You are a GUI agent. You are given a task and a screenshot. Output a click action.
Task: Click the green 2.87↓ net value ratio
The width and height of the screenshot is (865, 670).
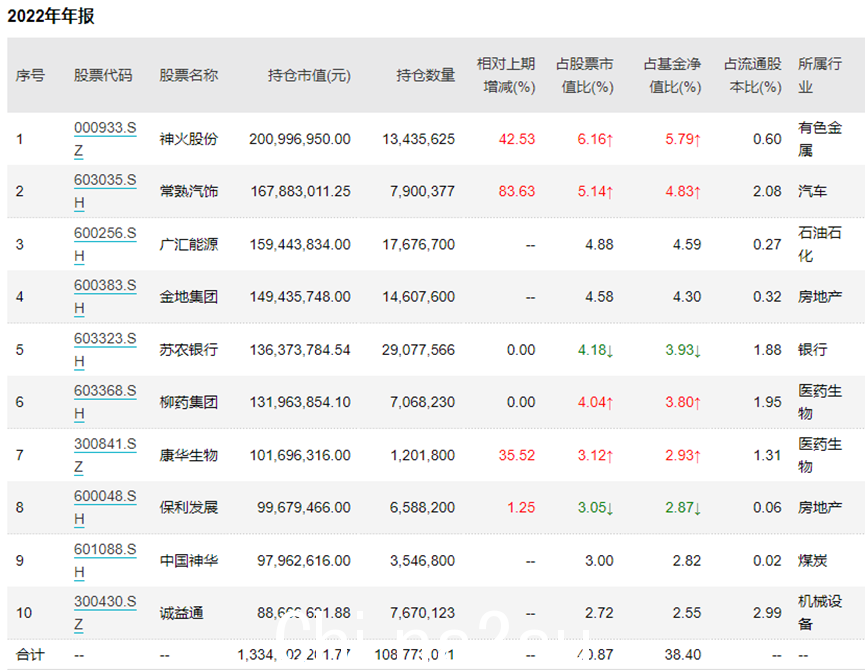click(683, 507)
